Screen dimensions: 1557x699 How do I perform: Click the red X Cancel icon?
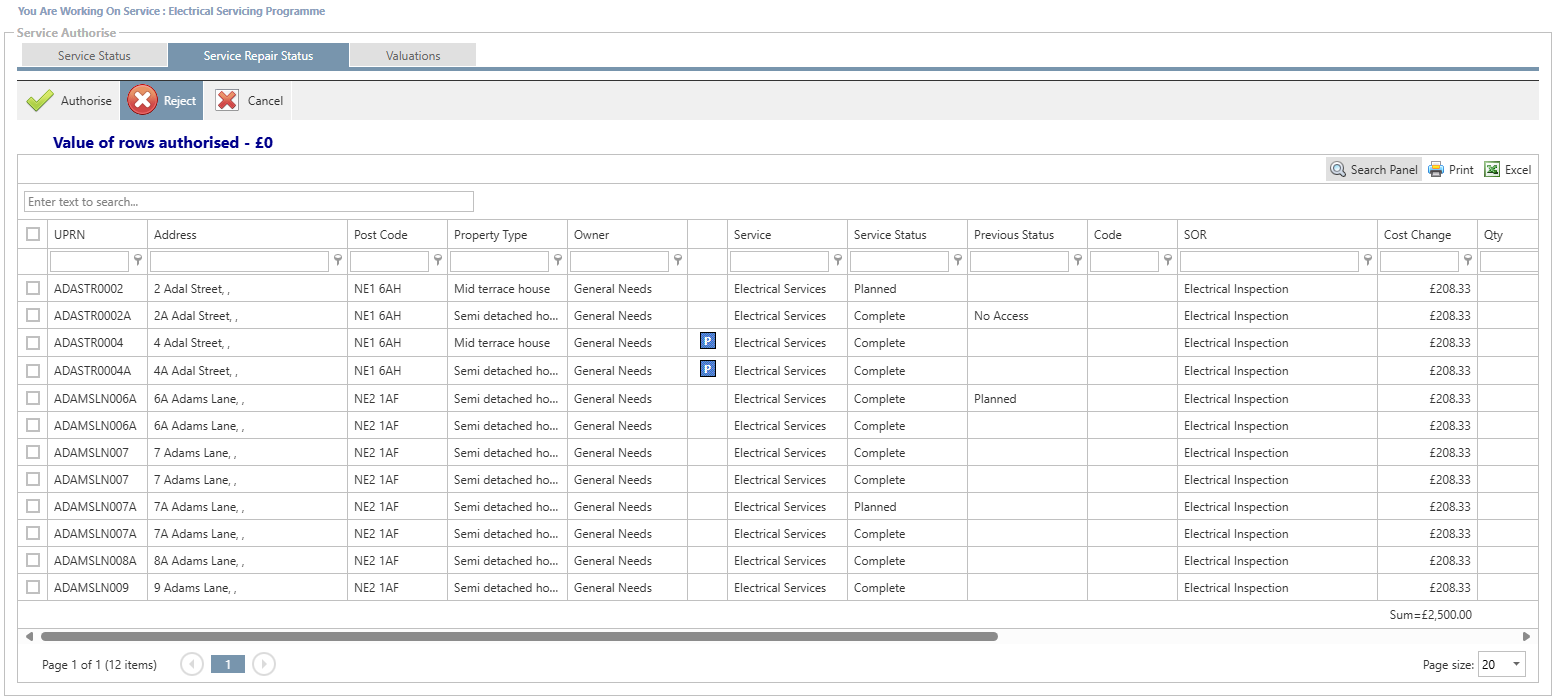[x=228, y=101]
